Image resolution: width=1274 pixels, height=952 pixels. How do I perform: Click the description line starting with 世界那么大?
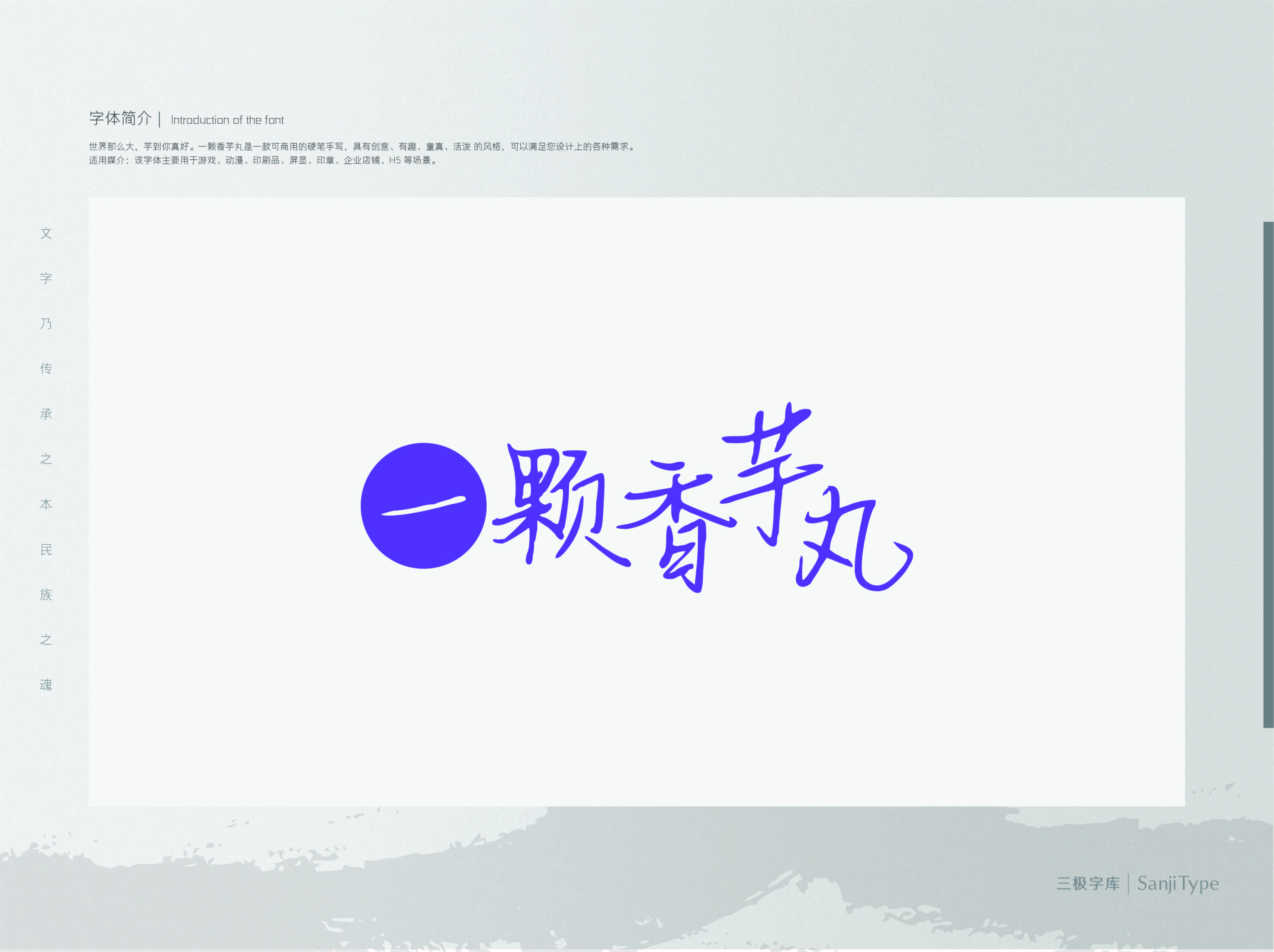click(x=363, y=147)
